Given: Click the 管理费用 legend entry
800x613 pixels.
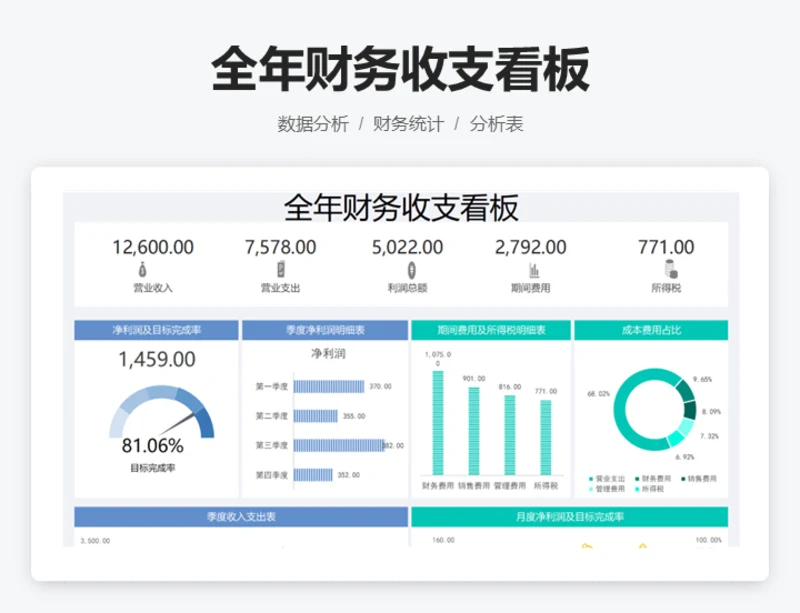Looking at the screenshot, I should pyautogui.click(x=607, y=489).
